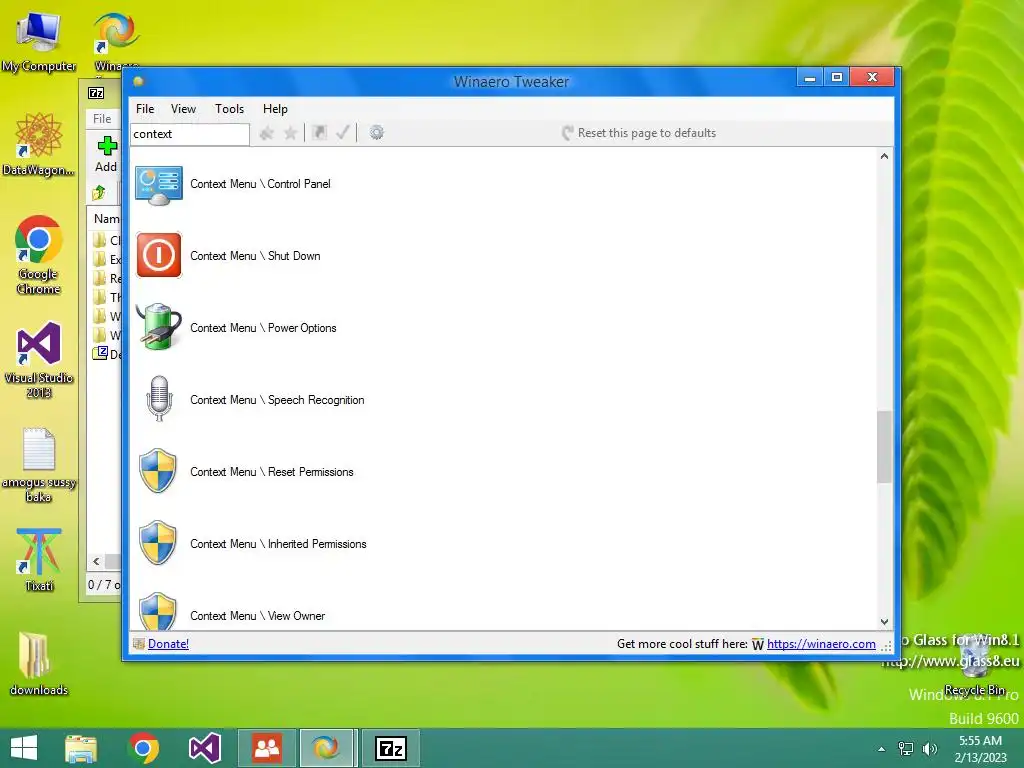
Task: Open settings gear in Winaero toolbar
Action: tap(377, 133)
